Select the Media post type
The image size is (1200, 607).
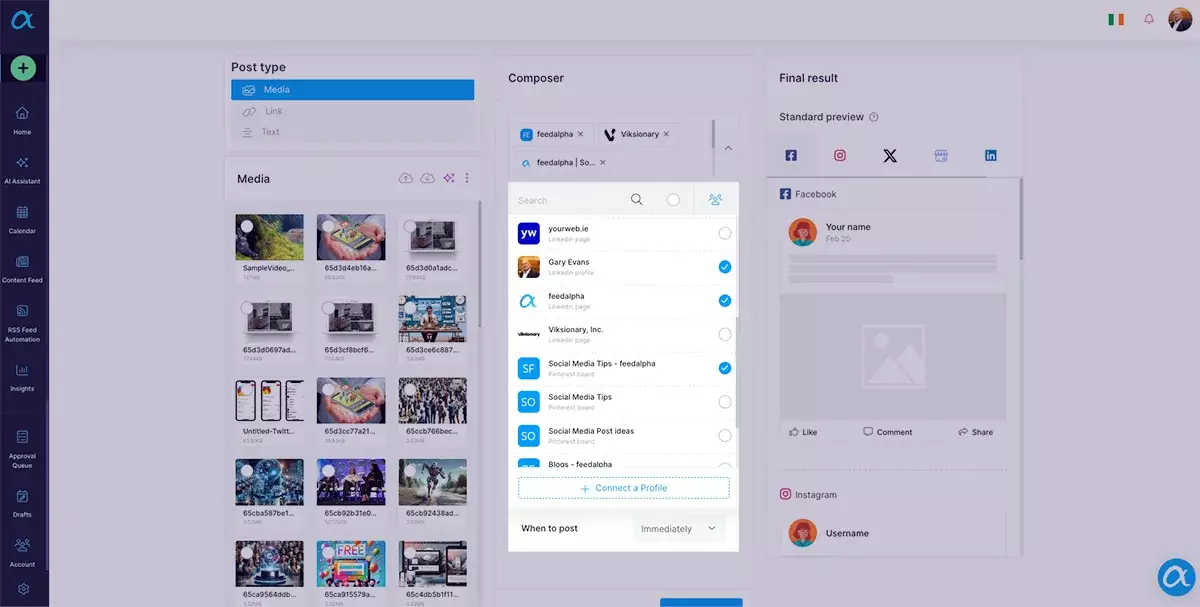[352, 90]
